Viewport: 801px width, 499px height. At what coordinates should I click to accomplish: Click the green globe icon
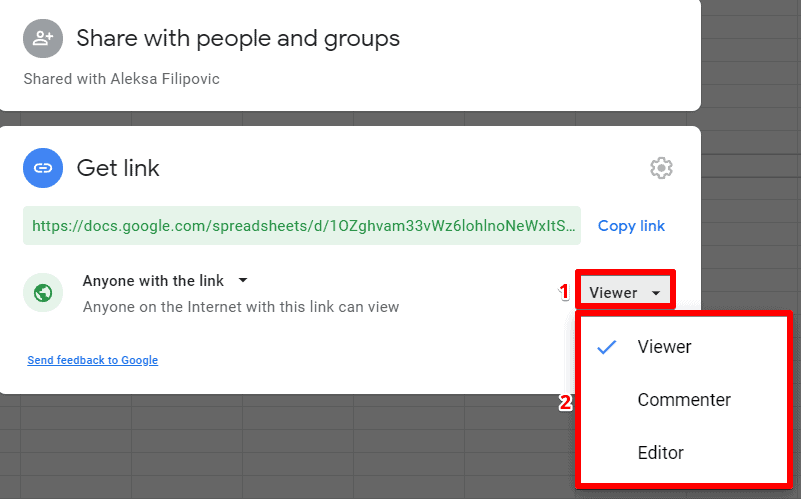tap(43, 293)
